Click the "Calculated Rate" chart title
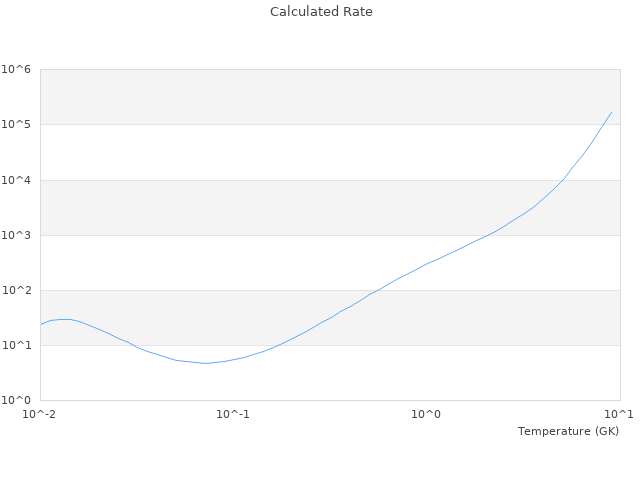This screenshot has width=640, height=480. (321, 12)
